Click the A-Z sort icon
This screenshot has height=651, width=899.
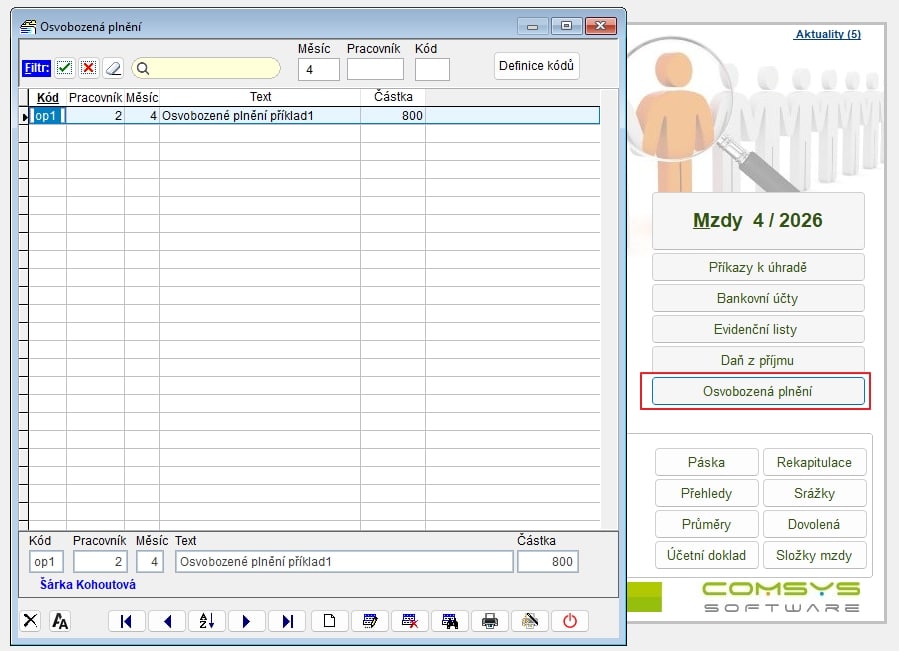(207, 621)
